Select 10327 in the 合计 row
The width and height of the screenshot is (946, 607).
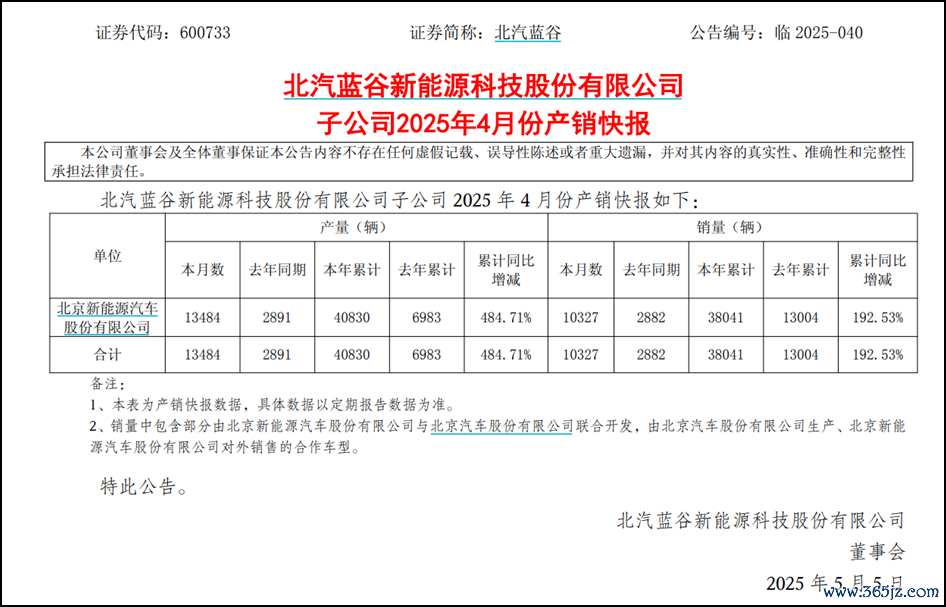pos(581,355)
